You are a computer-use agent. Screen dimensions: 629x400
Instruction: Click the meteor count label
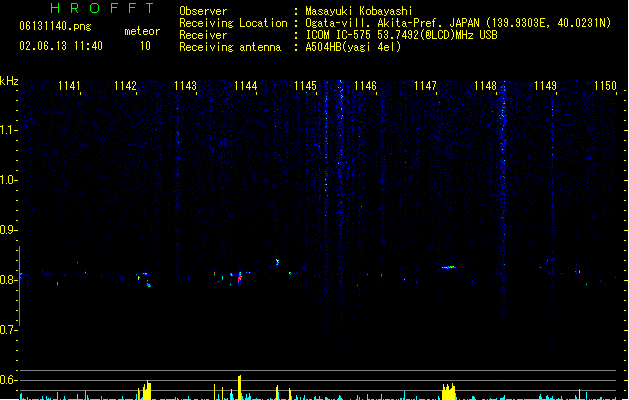click(142, 31)
